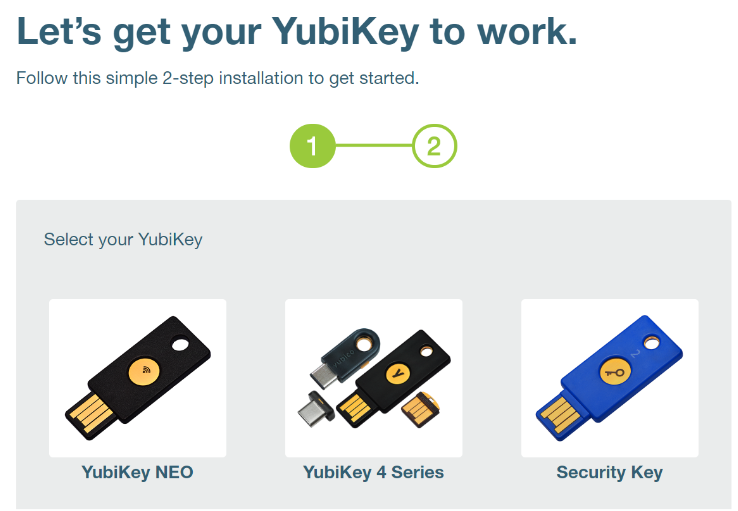Tap the gold NFC button on NEO key
Image resolution: width=738 pixels, height=511 pixels.
[144, 371]
